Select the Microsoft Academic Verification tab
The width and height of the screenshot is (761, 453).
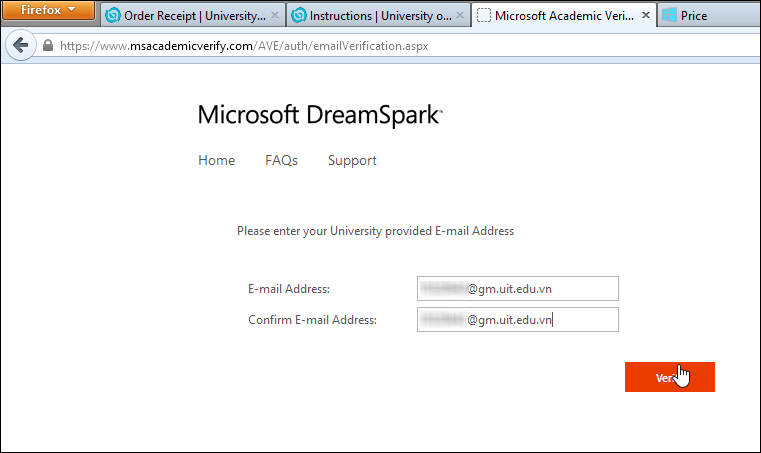(x=565, y=16)
